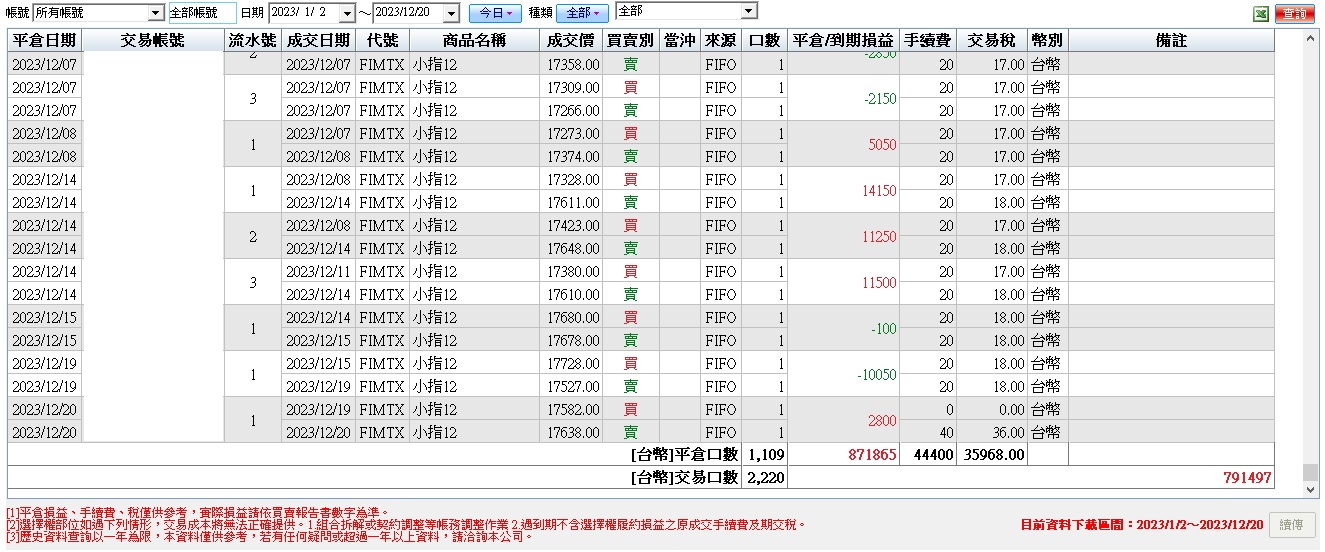Click the price cell 17273.00
The width and height of the screenshot is (1325, 552).
[x=571, y=133]
